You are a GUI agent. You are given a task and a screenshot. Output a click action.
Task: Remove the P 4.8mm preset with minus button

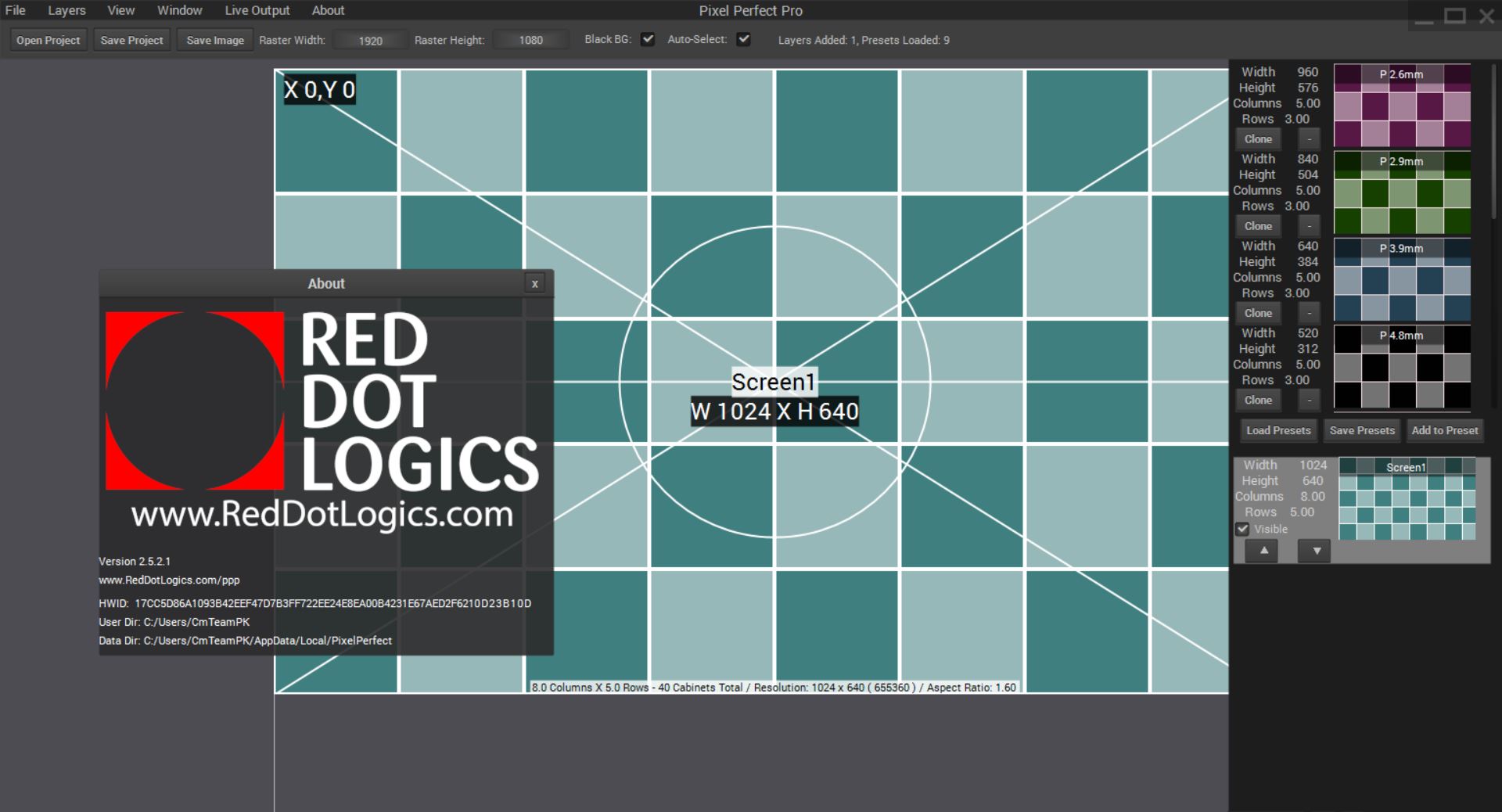tap(1310, 400)
